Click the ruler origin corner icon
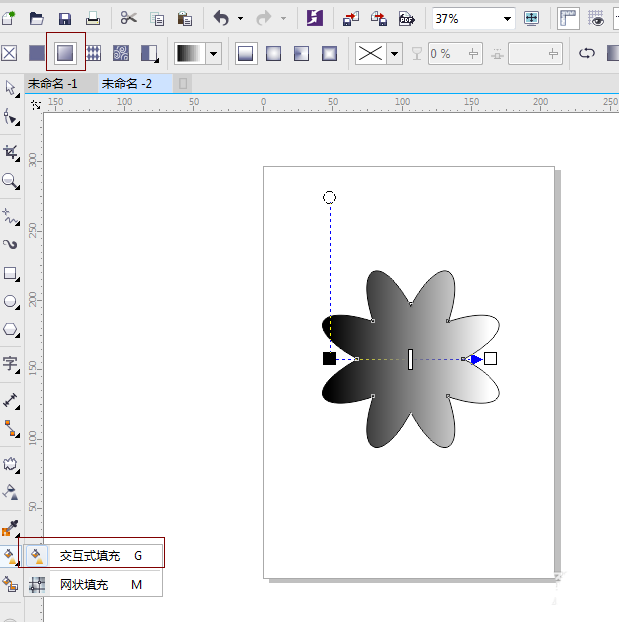 (x=36, y=105)
